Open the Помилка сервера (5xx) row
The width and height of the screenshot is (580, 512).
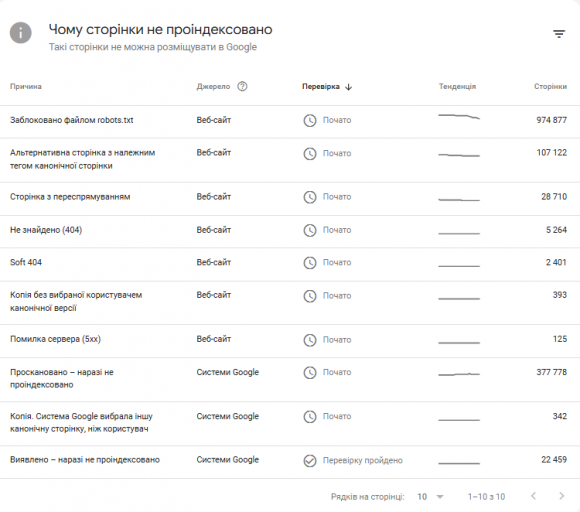(290, 341)
